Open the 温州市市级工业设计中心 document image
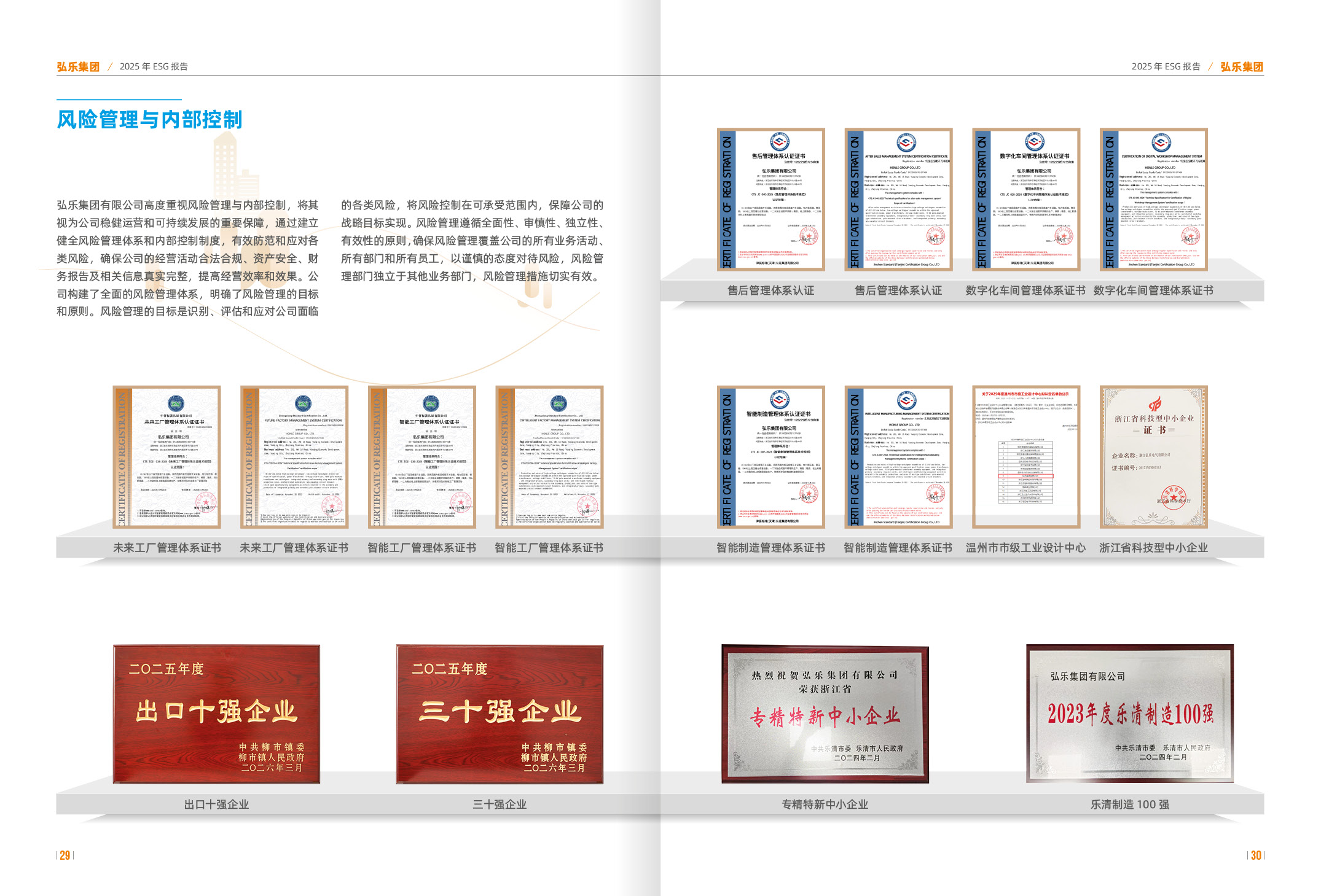 click(x=1025, y=456)
